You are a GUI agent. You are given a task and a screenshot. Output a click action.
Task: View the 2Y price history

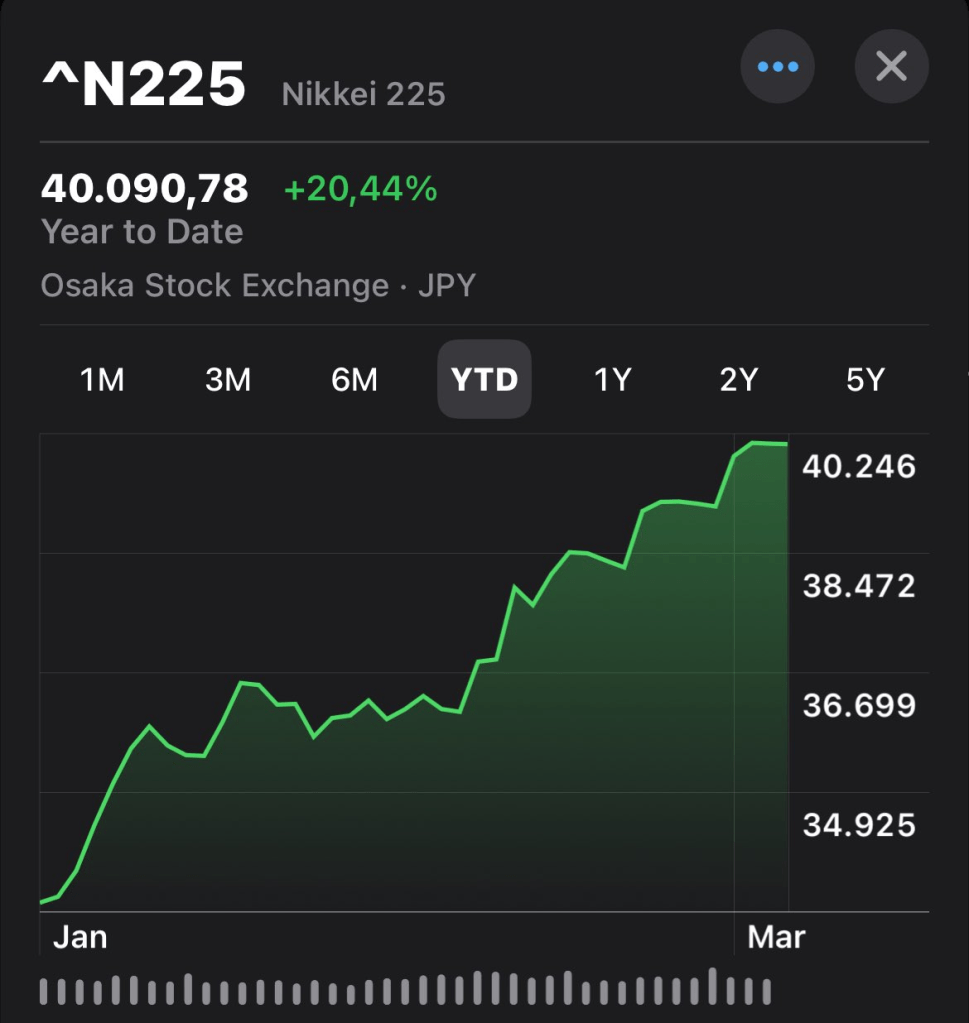(x=739, y=380)
